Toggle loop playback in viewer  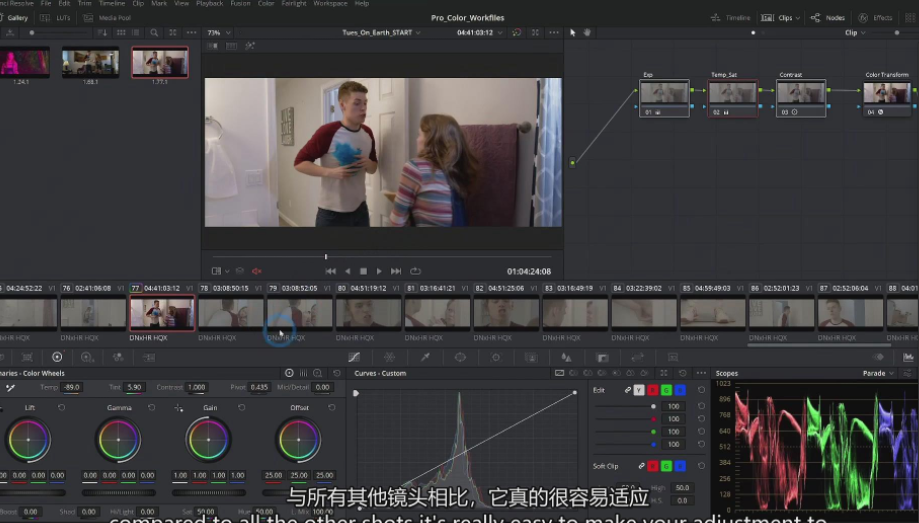[x=416, y=271]
